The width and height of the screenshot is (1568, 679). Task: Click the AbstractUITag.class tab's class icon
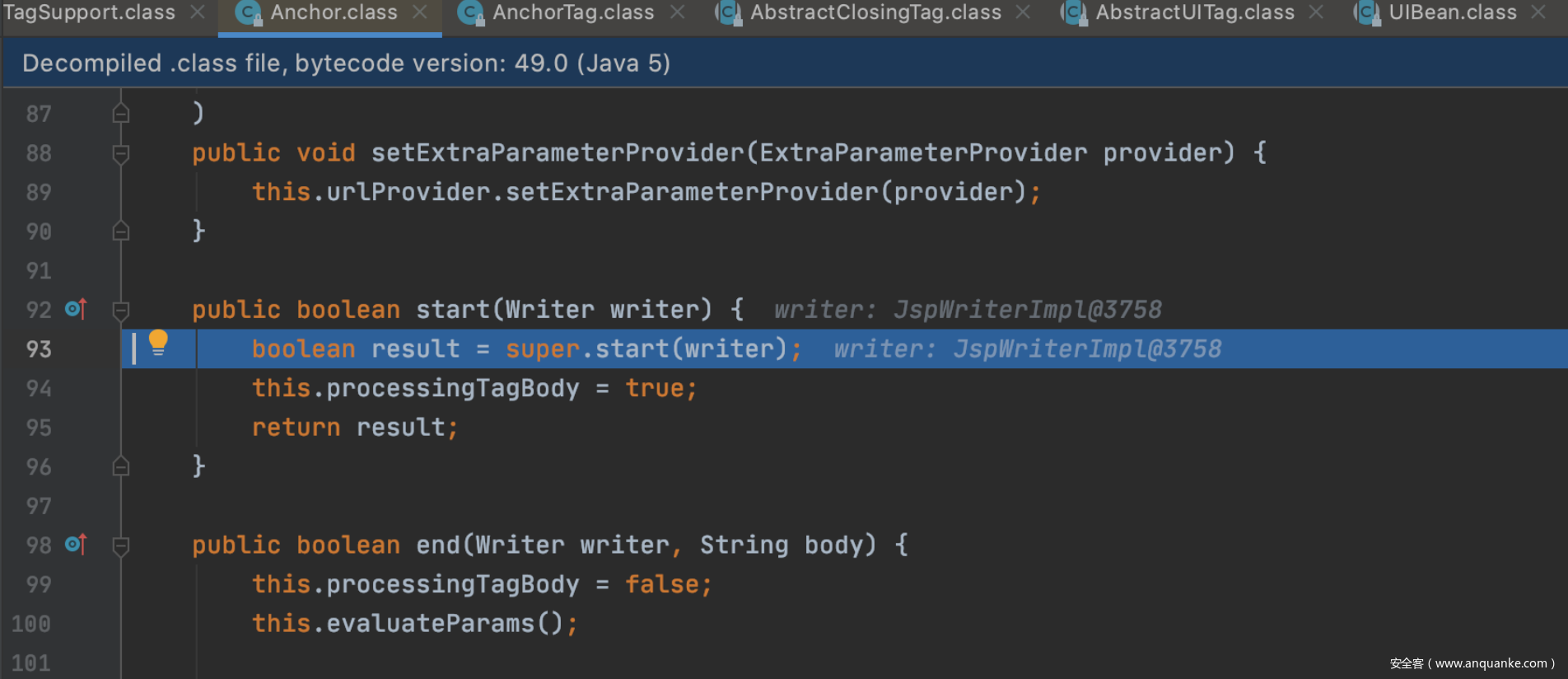pos(1073,13)
